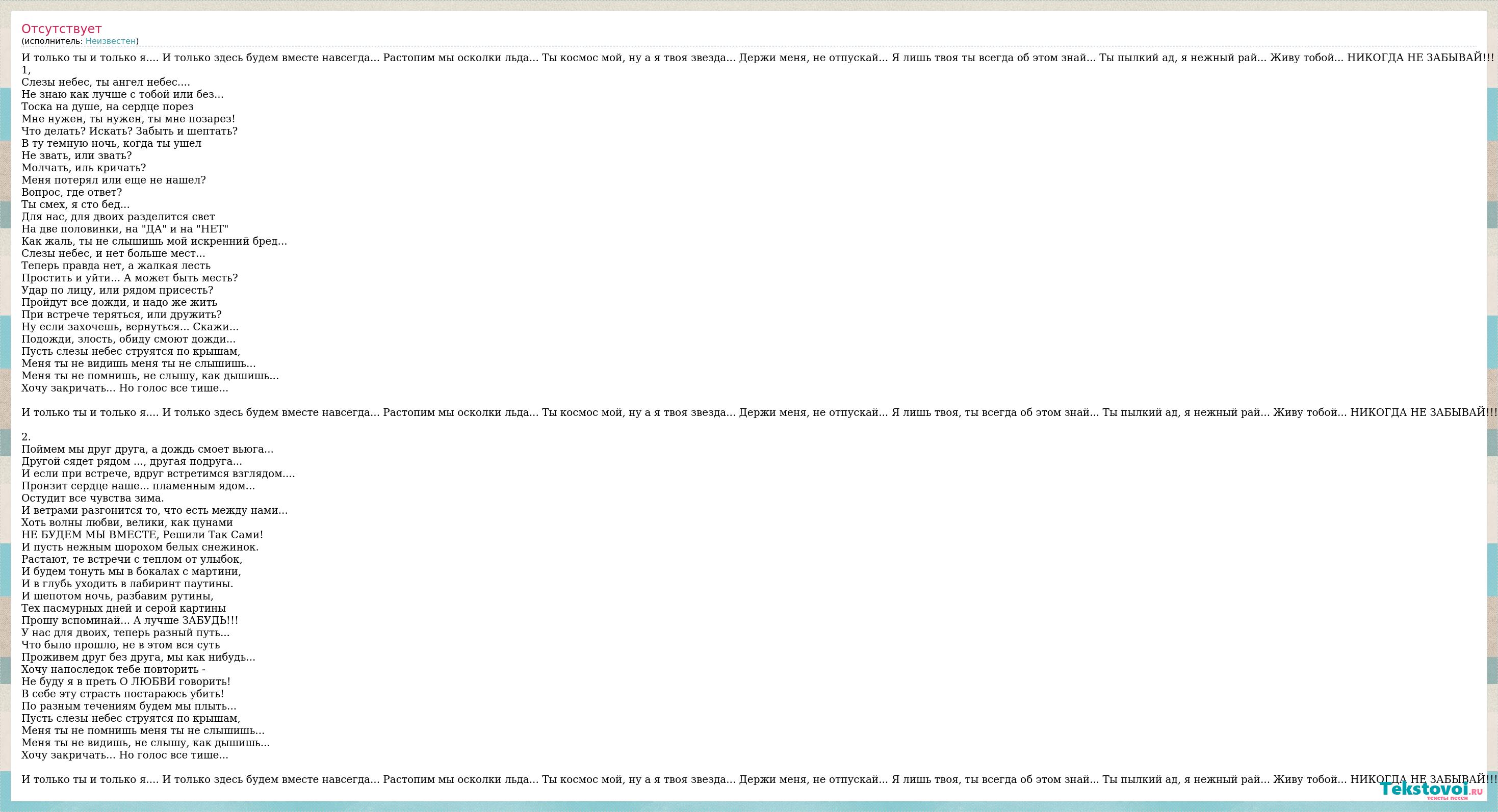Click the line 'Не буду я в преть О ЛЮБВИ говорить!'
The image size is (1498, 812).
(x=126, y=682)
